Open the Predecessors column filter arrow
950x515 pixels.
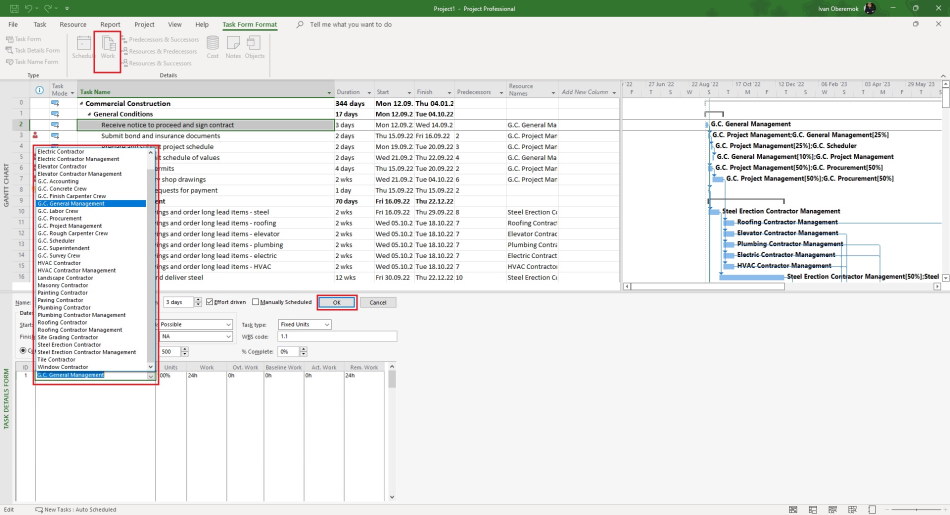(x=501, y=93)
